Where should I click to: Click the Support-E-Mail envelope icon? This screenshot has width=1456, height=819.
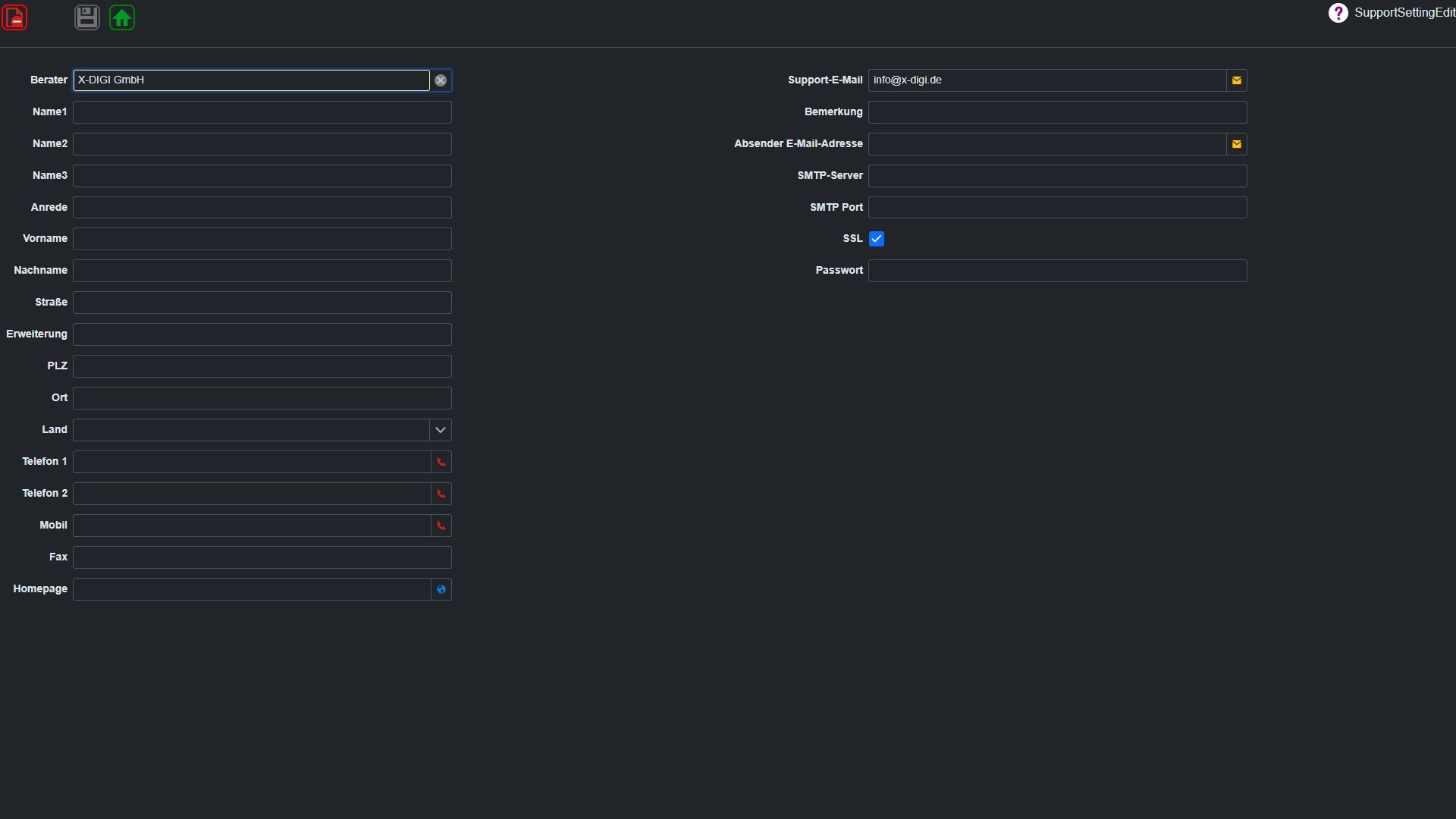pyautogui.click(x=1237, y=80)
